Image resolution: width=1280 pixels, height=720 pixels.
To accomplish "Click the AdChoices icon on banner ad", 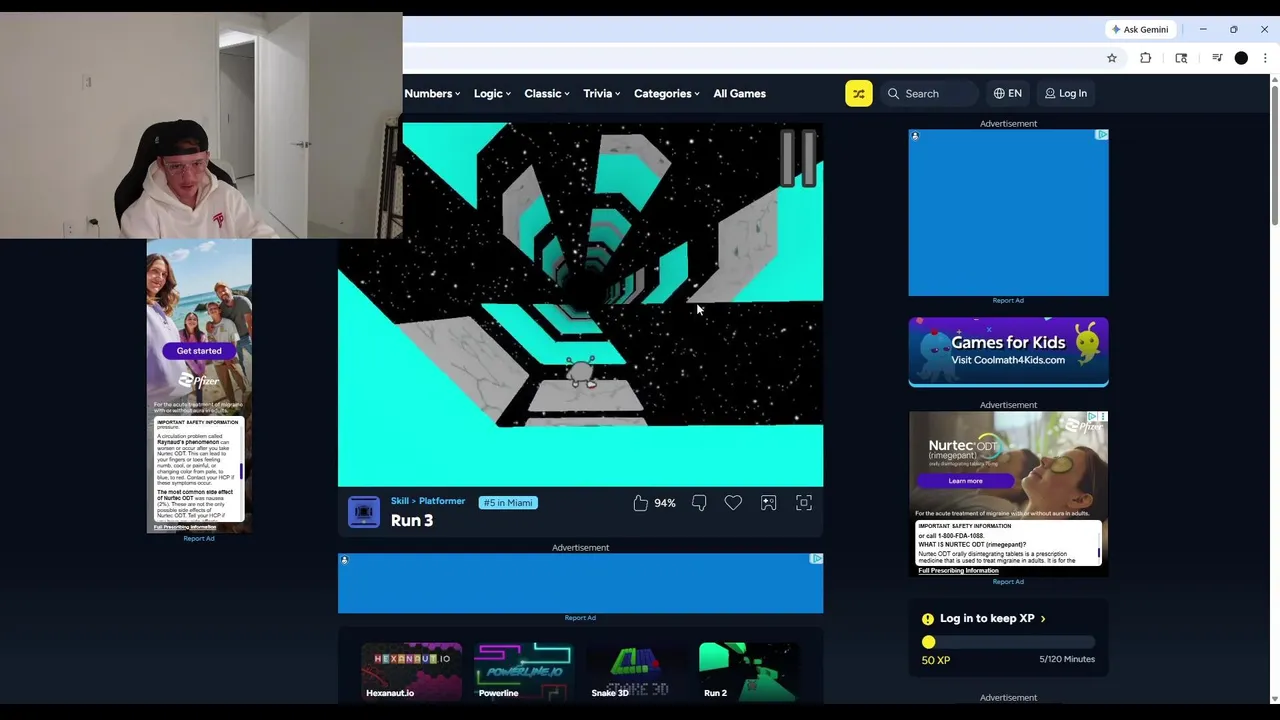I will coord(817,559).
